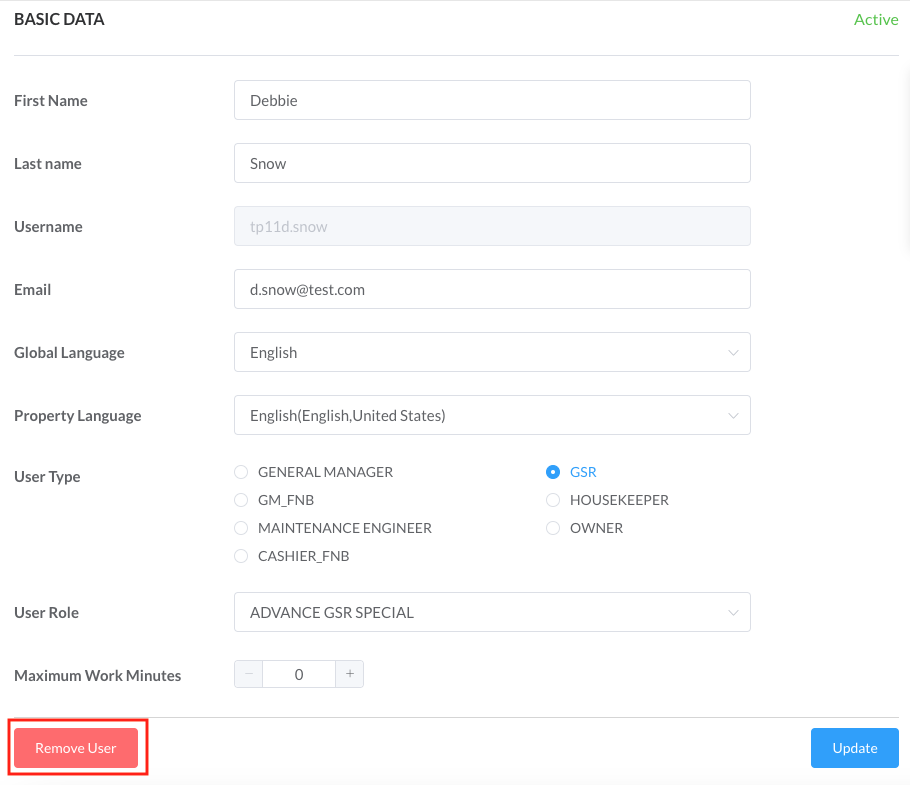The height and width of the screenshot is (785, 910).
Task: Select the GM_FNB user type
Action: click(x=241, y=500)
